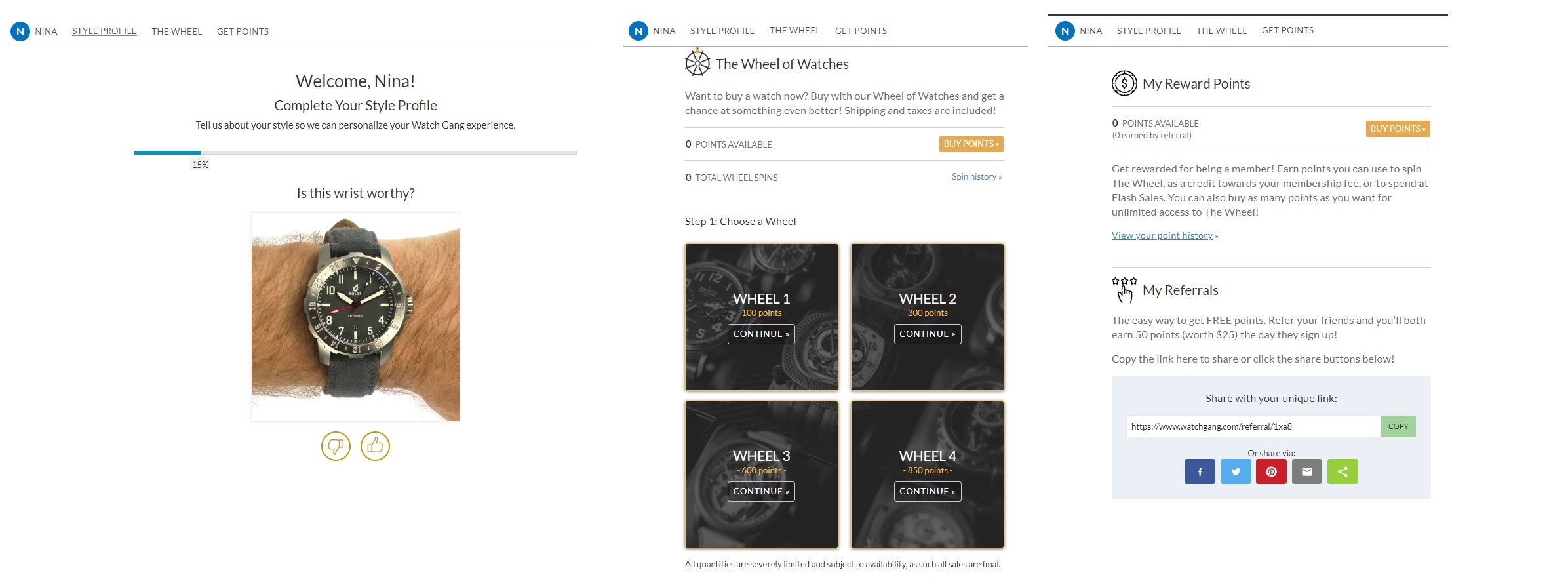
Task: Click the style profile progress bar
Action: coord(355,153)
